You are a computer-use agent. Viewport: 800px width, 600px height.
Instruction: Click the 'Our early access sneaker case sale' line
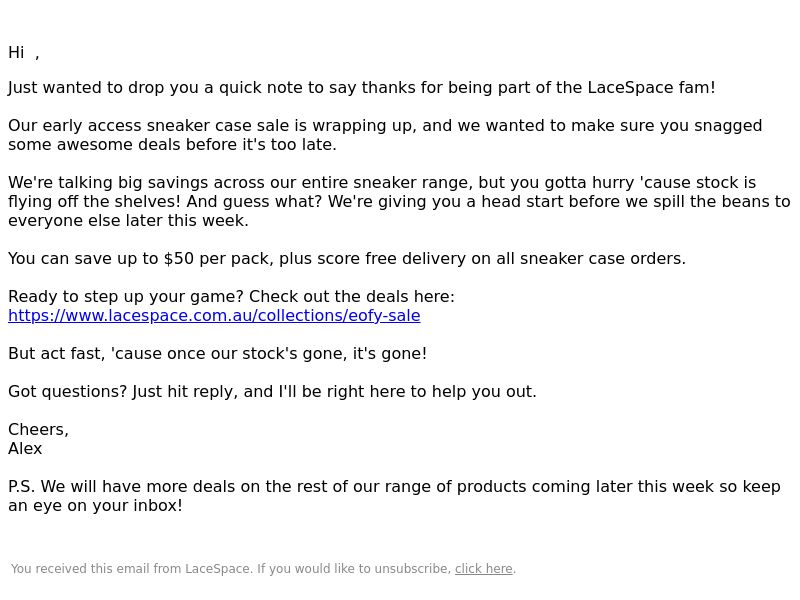(x=385, y=126)
